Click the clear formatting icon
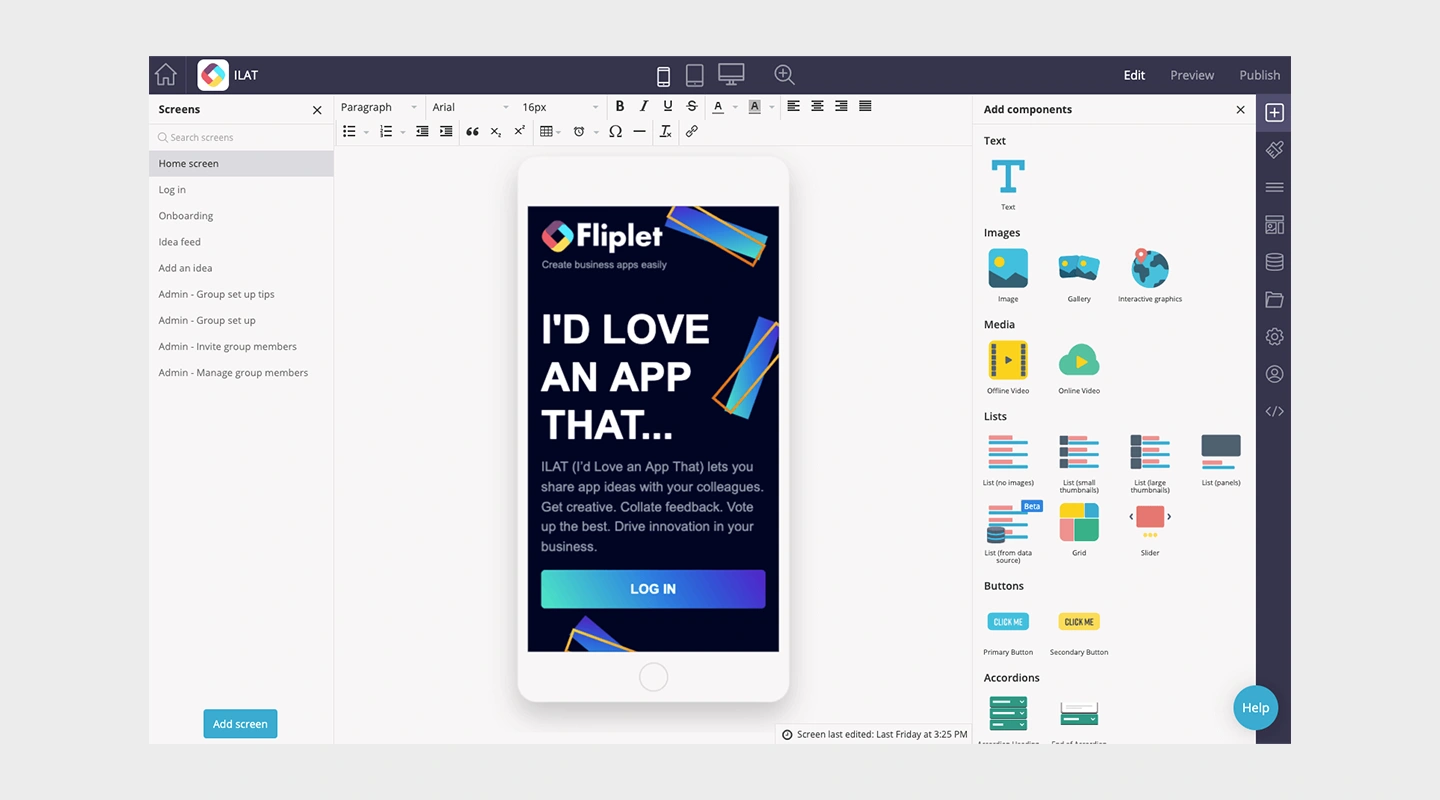 (665, 131)
